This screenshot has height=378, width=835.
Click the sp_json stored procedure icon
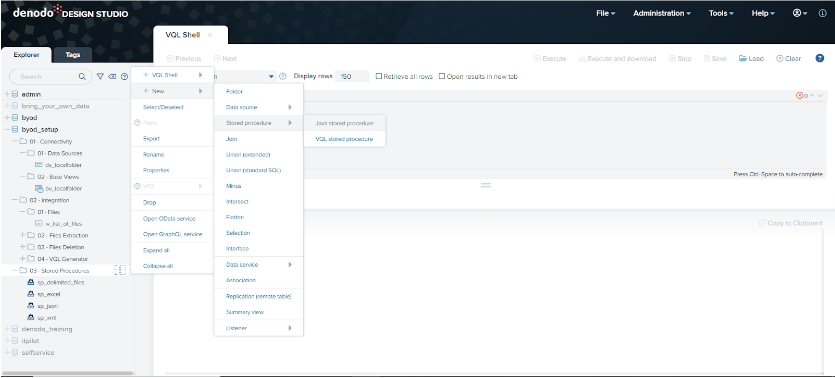(30, 306)
